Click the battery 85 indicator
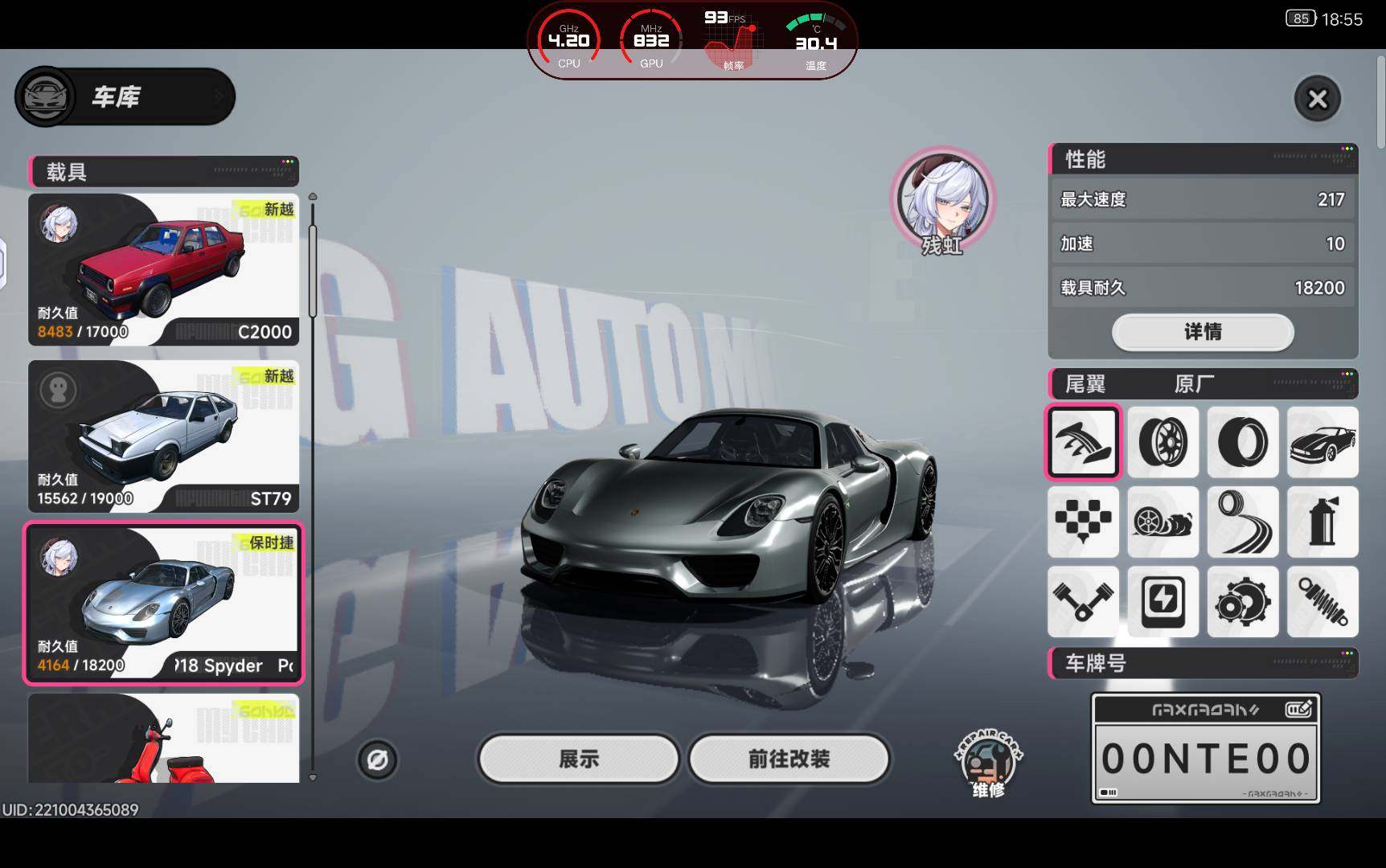The height and width of the screenshot is (868, 1386). click(1301, 18)
